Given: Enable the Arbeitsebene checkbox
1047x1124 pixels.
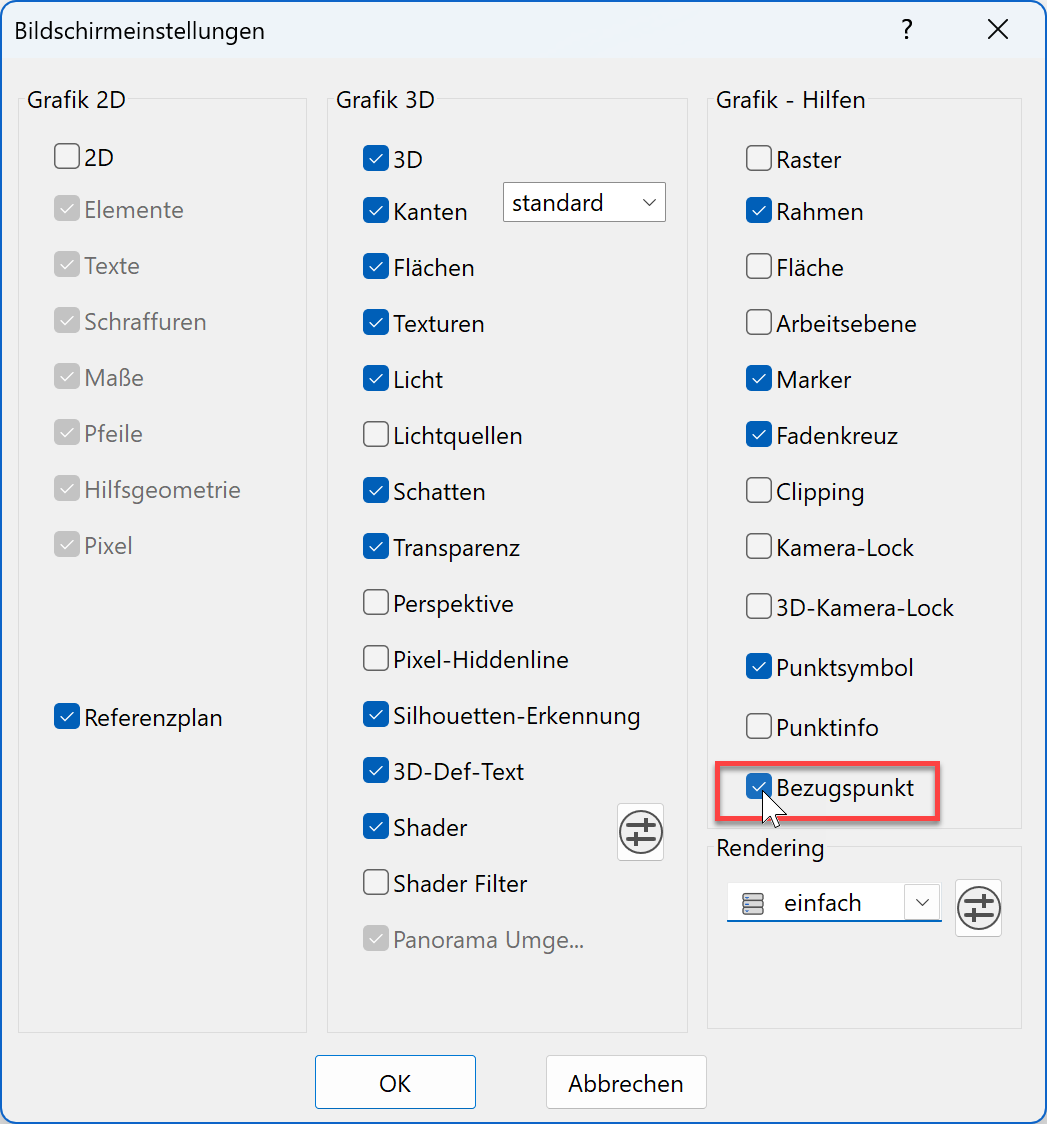Looking at the screenshot, I should click(759, 323).
